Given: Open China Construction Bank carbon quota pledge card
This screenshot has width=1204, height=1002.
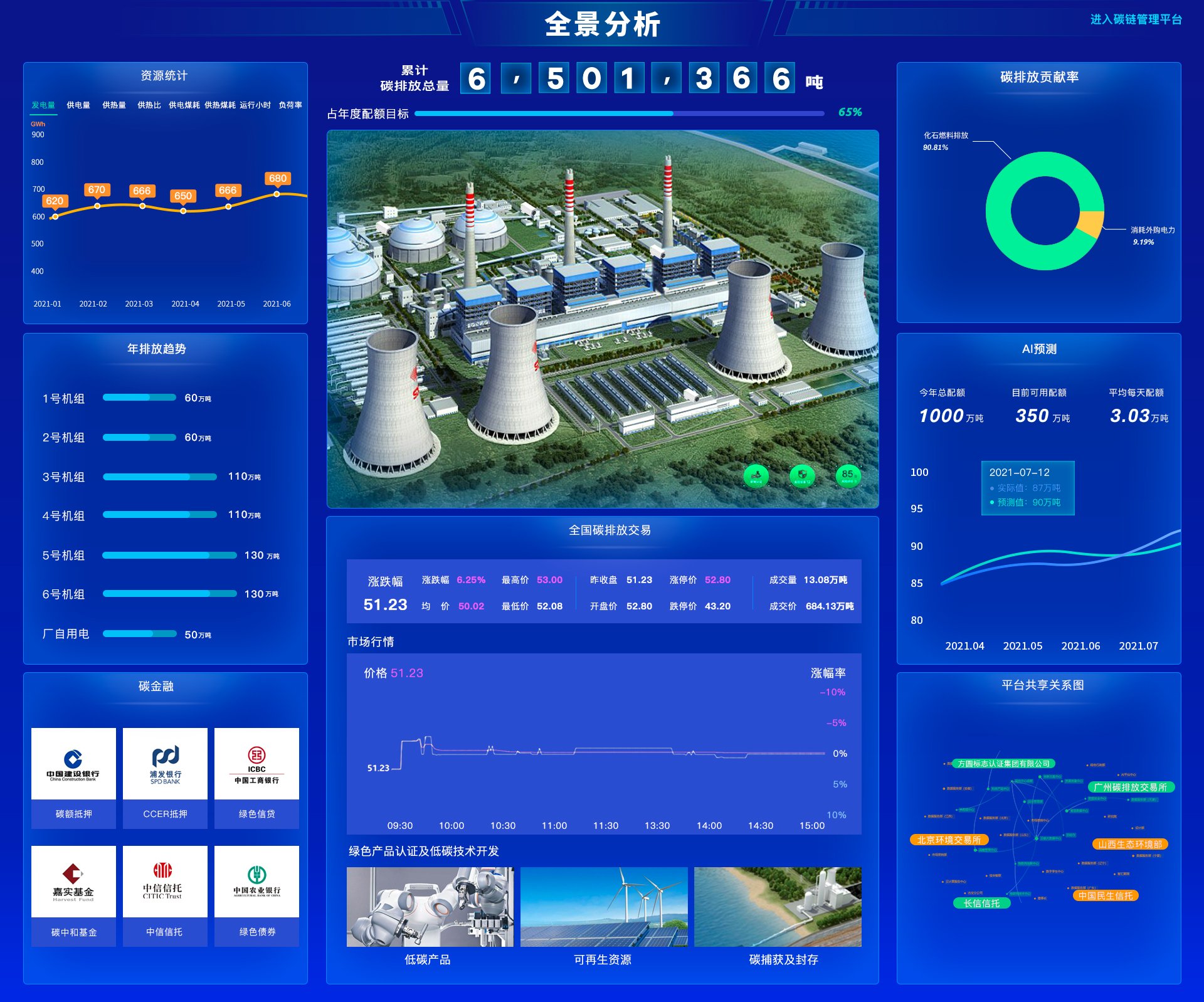Looking at the screenshot, I should coord(73,778).
